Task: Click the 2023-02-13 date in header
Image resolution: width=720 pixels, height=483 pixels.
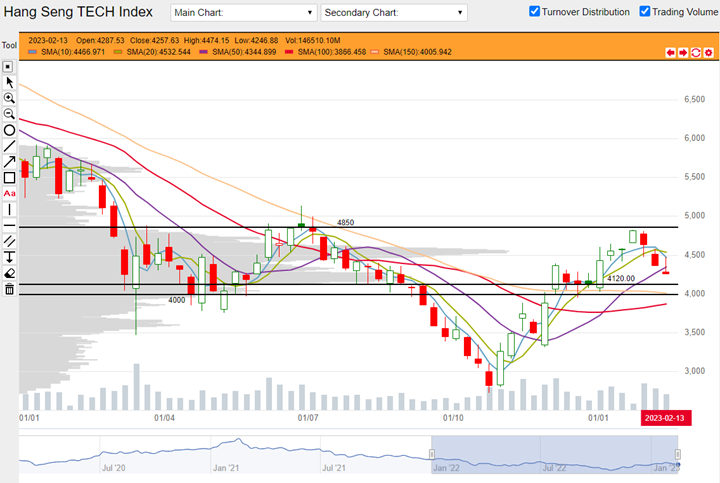Action: (x=48, y=40)
